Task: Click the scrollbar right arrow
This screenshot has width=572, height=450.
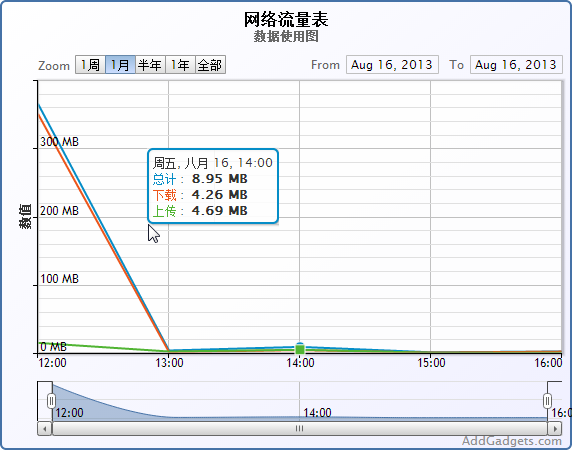Action: (555, 428)
